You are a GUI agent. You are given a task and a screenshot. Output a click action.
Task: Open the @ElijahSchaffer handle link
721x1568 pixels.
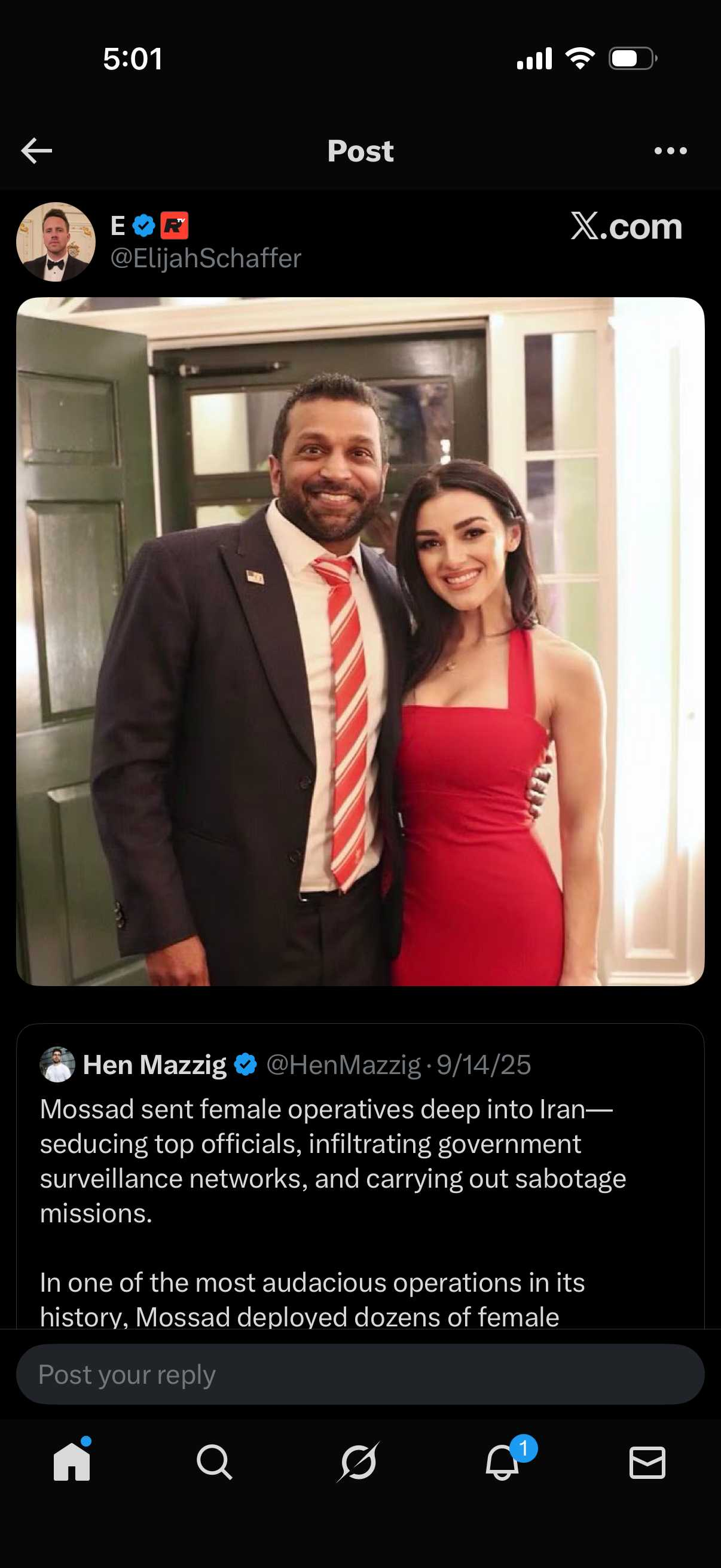pos(206,259)
